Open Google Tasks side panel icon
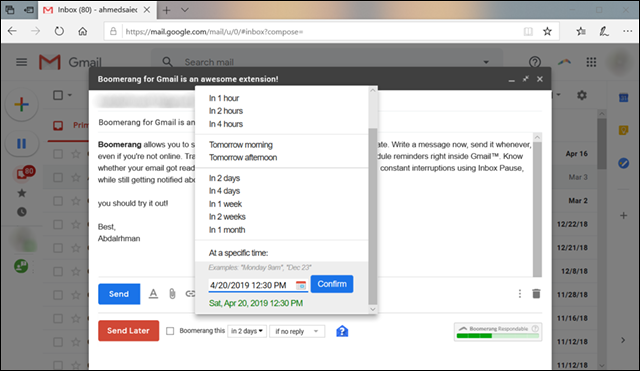Screen dimensions: 640x371 623,163
